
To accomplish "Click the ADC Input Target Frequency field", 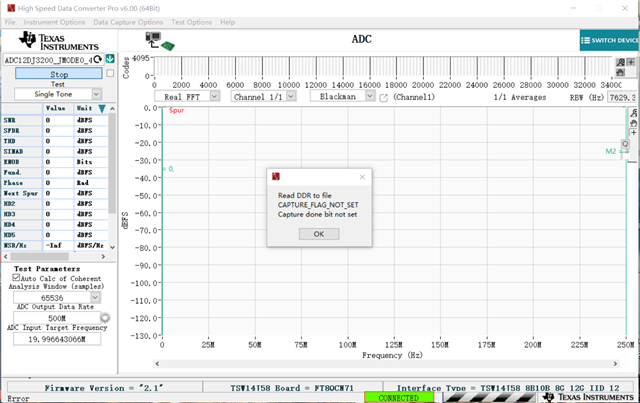I will pos(57,339).
